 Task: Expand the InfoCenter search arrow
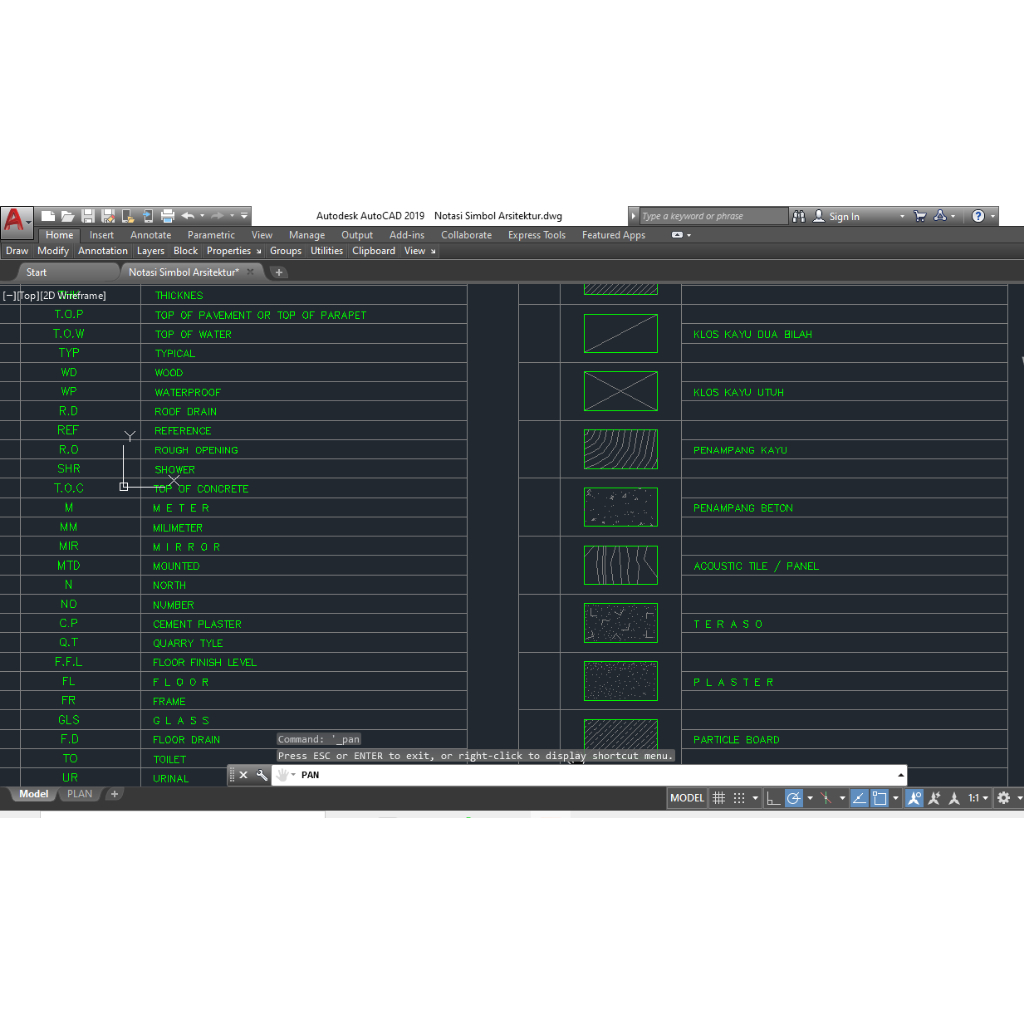[x=633, y=216]
